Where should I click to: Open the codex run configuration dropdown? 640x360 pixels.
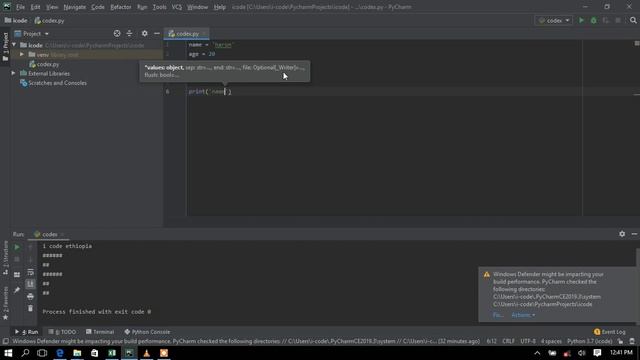pos(554,20)
